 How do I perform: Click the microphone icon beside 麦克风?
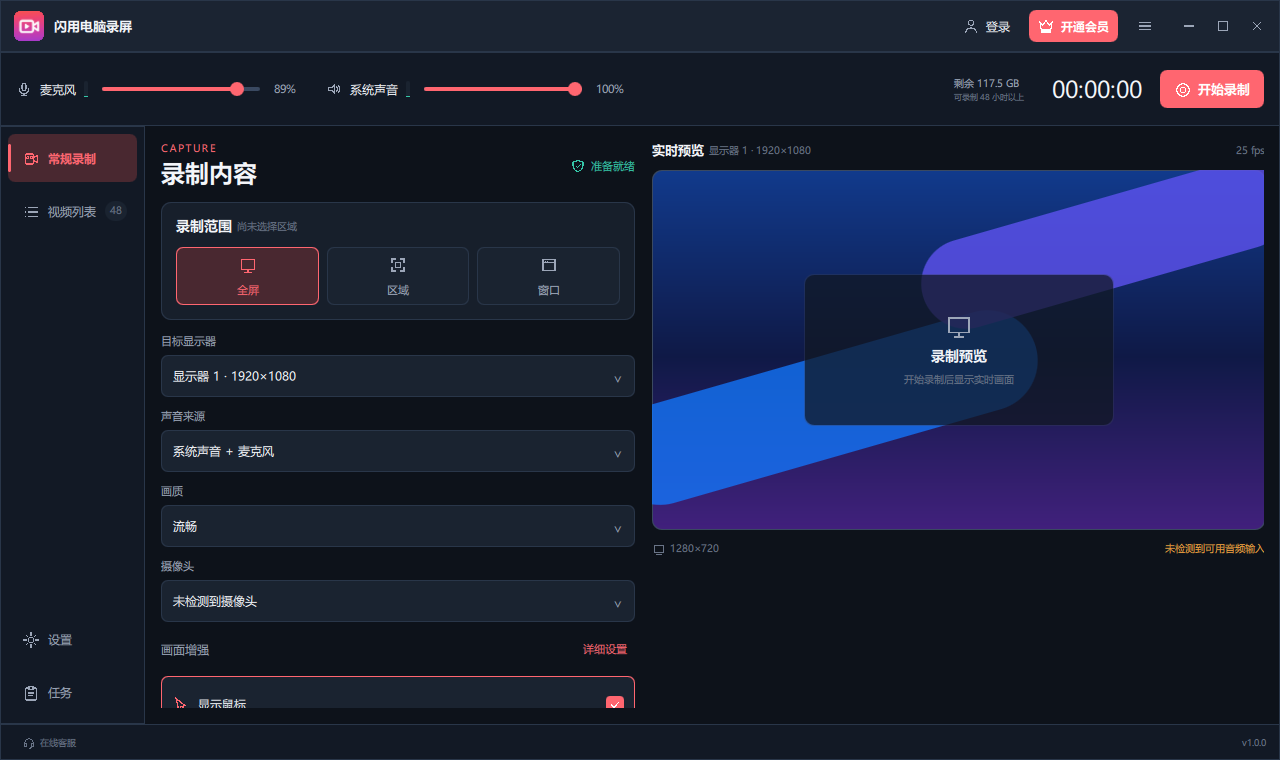pyautogui.click(x=24, y=89)
